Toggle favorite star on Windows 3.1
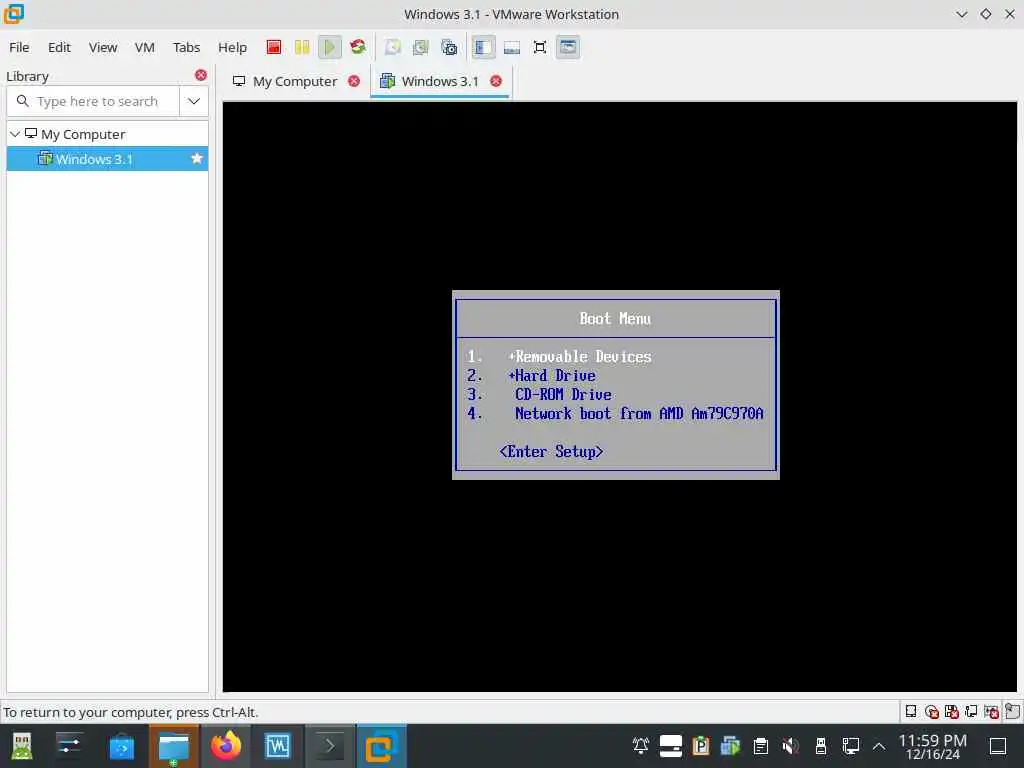Screen dimensions: 1024x768 (197, 159)
